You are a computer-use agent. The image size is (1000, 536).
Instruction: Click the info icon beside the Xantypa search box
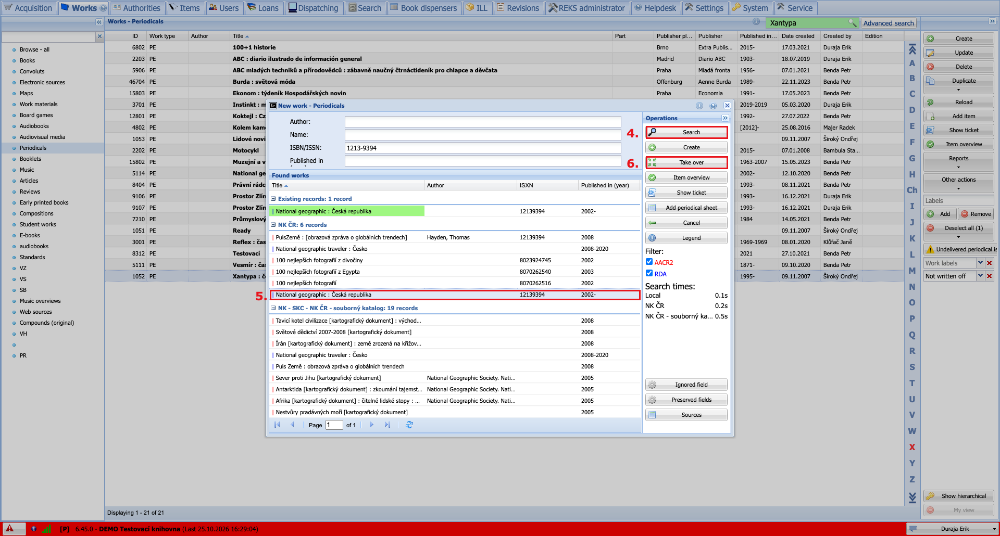(x=758, y=23)
